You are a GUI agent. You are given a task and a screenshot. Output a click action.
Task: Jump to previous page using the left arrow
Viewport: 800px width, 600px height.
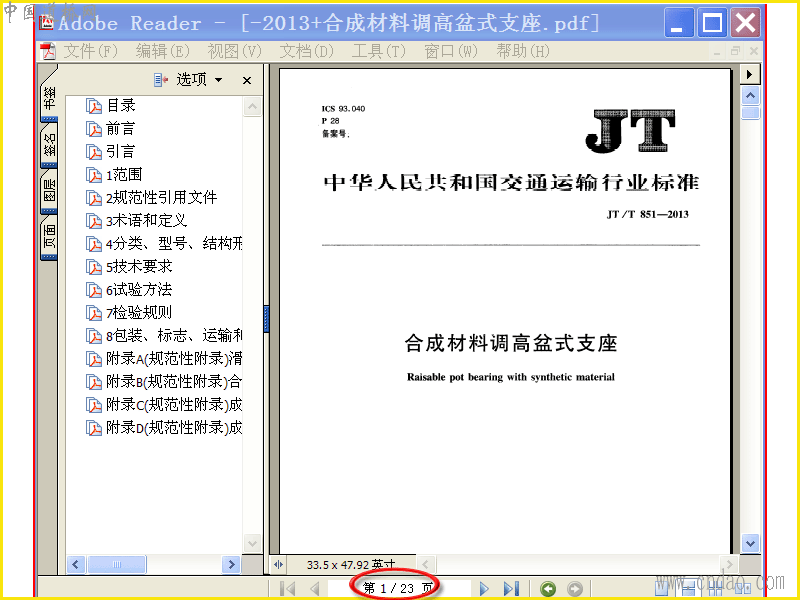coord(315,588)
